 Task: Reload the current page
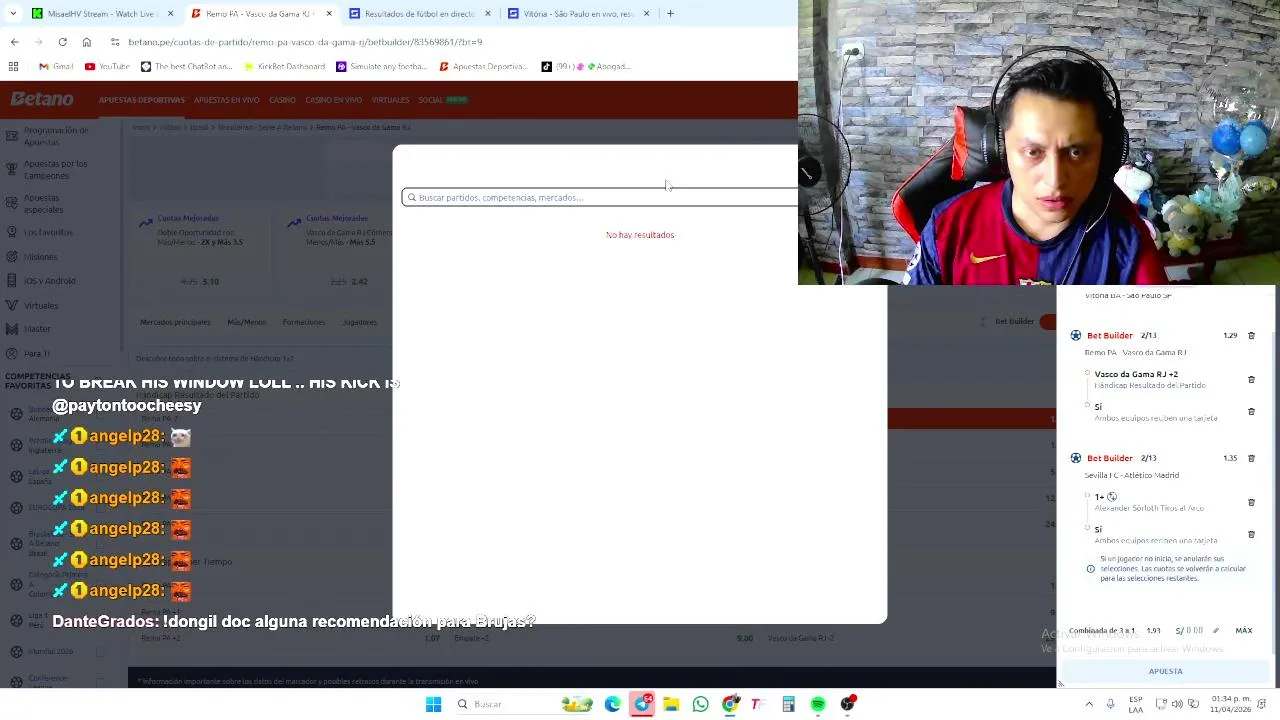[x=62, y=42]
